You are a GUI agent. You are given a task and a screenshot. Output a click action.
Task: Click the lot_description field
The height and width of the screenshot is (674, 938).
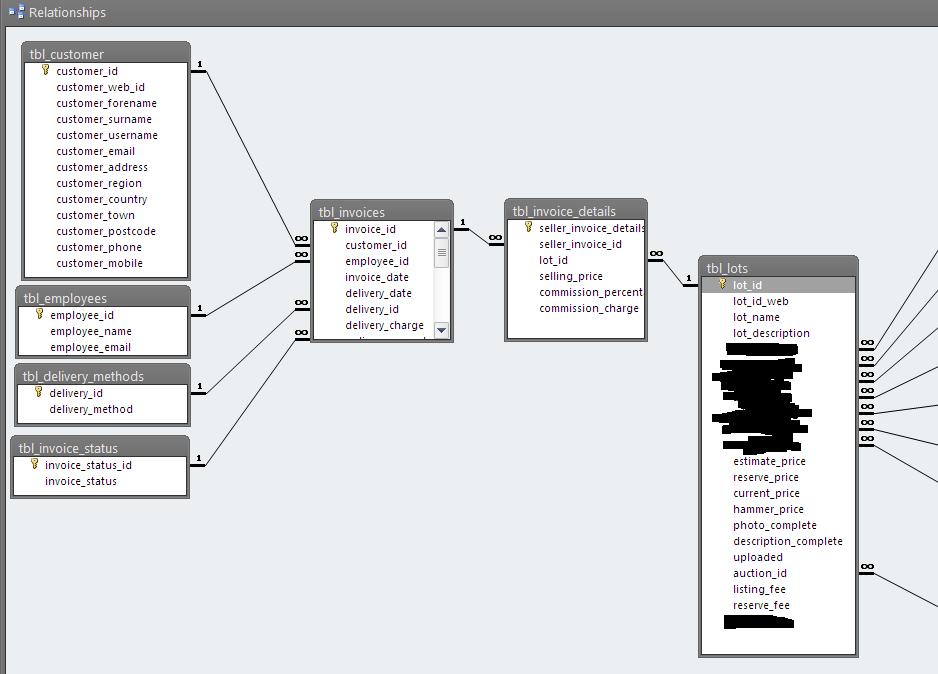771,333
